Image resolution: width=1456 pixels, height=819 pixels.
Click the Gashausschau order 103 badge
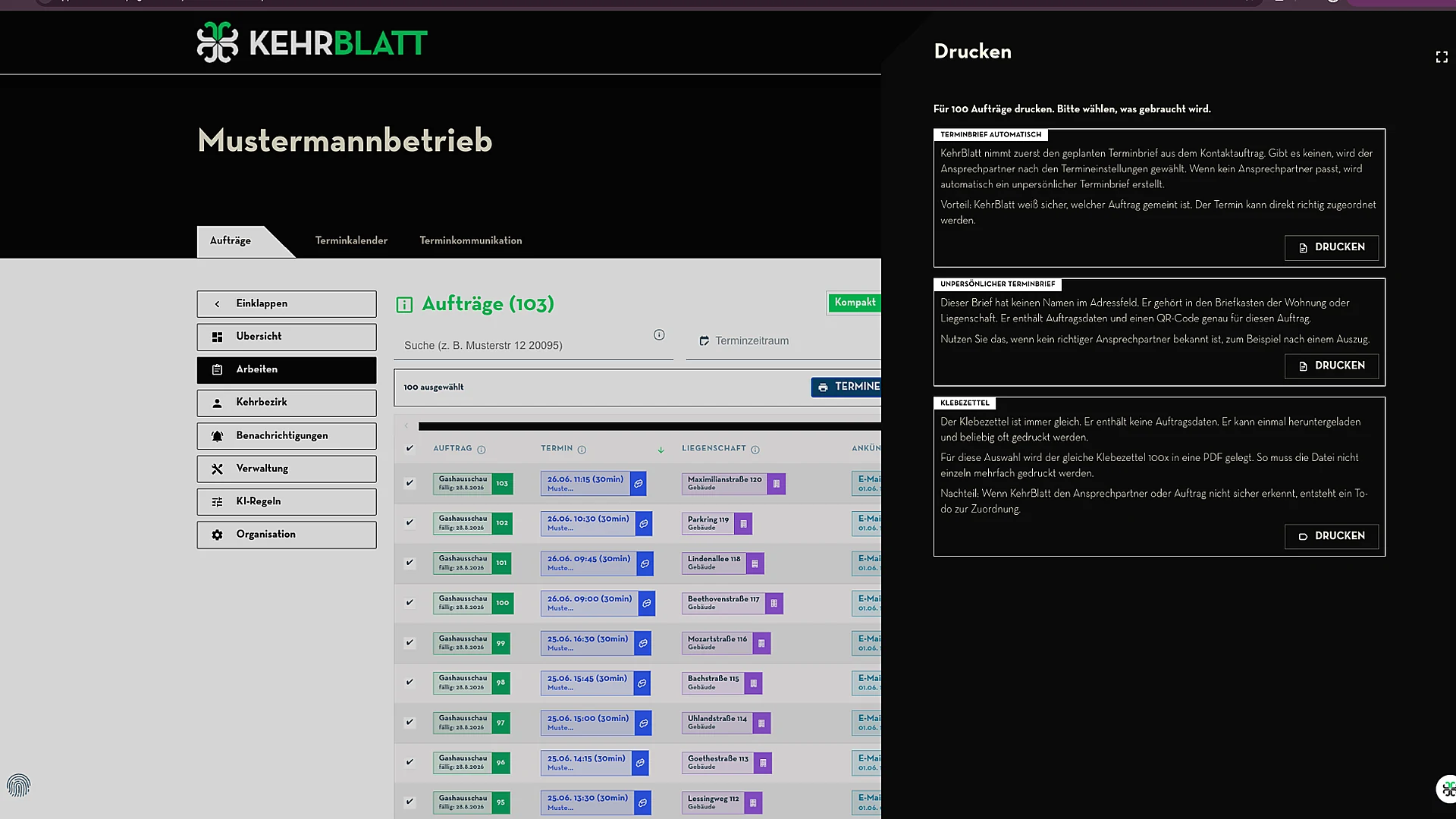tap(473, 484)
